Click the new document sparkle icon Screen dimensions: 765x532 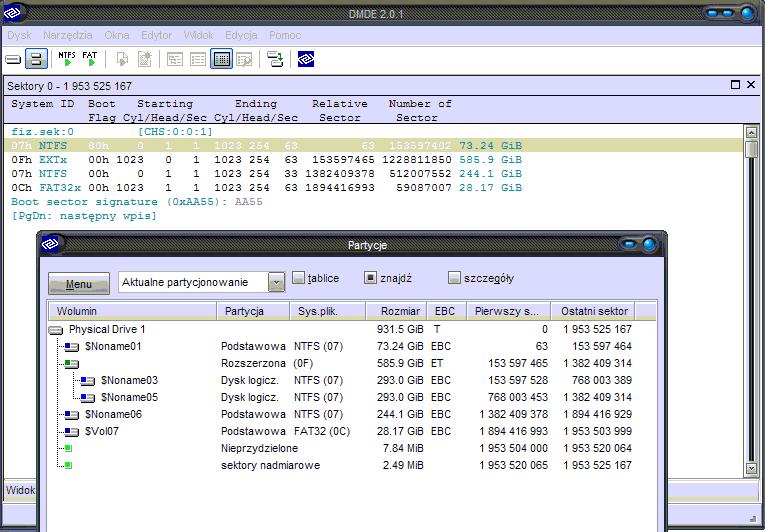[144, 59]
